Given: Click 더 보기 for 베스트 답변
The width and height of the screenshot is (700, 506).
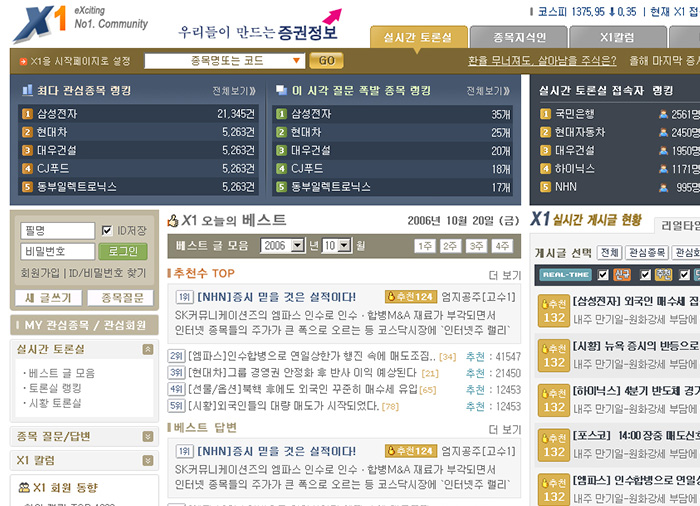Looking at the screenshot, I should (505, 429).
